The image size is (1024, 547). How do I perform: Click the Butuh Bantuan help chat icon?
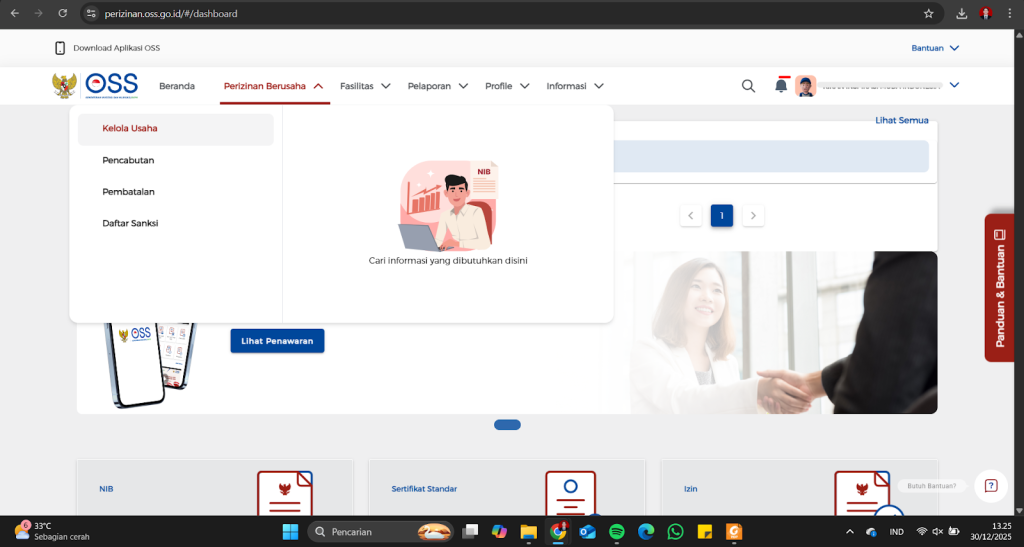[990, 486]
